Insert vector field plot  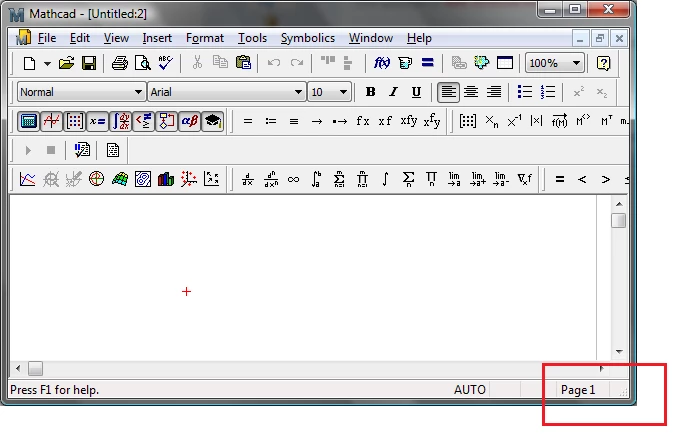(212, 179)
